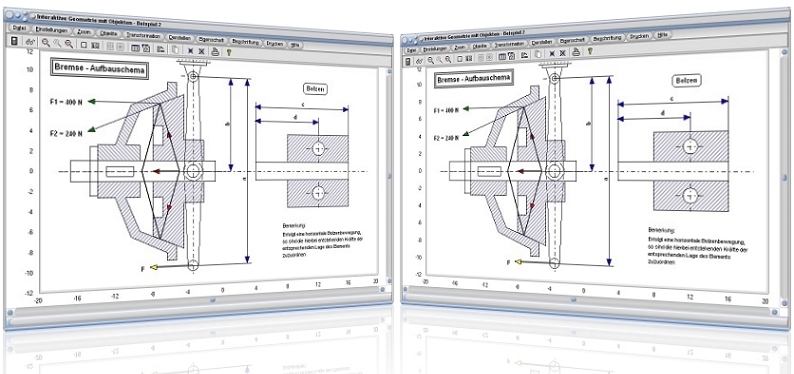This screenshot has width=794, height=374.
Task: Open the Transformation menu in the right window
Action: (x=509, y=44)
